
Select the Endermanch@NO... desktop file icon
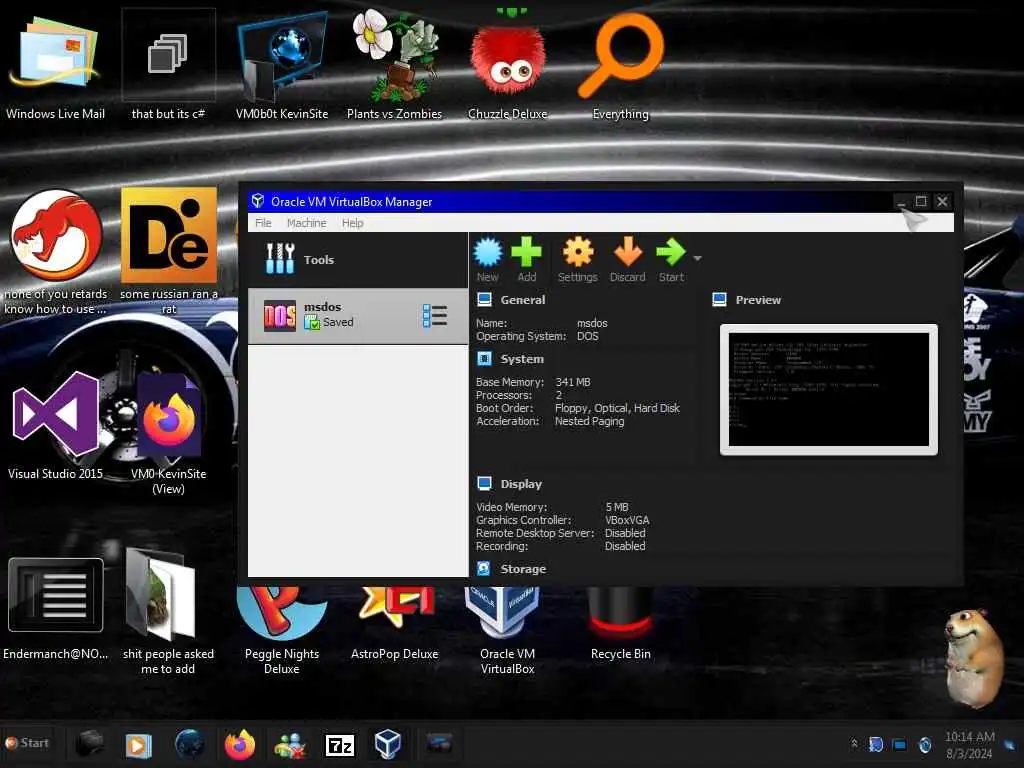(56, 609)
